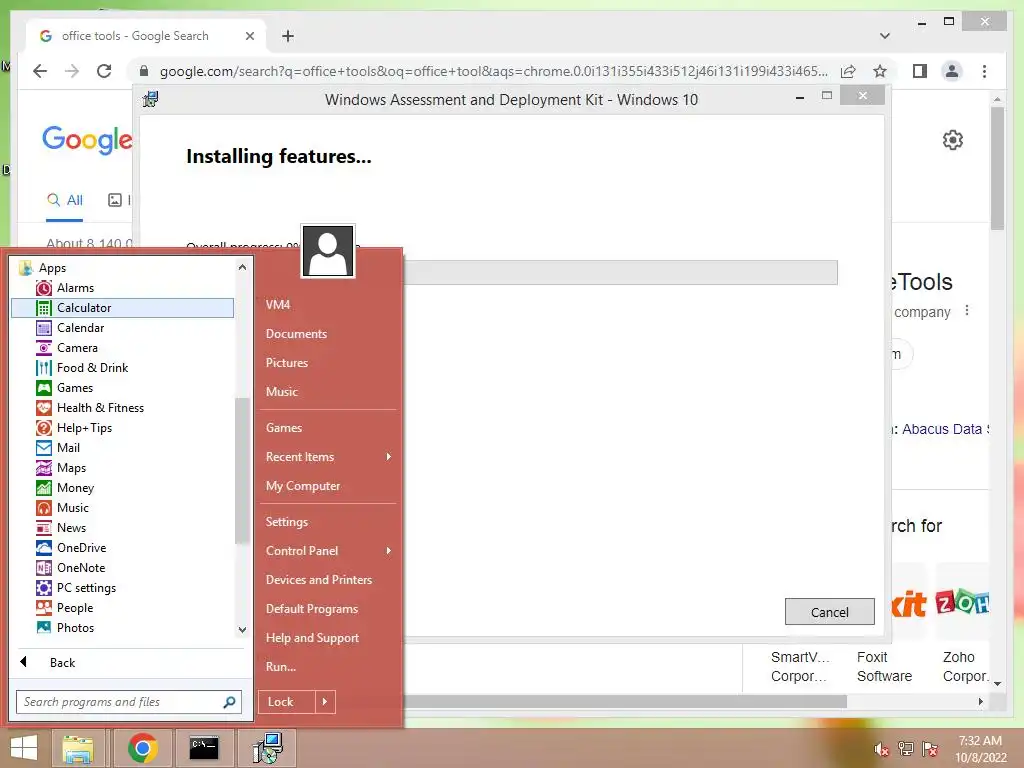Open Help+Tips app icon
This screenshot has height=768, width=1024.
(x=44, y=428)
